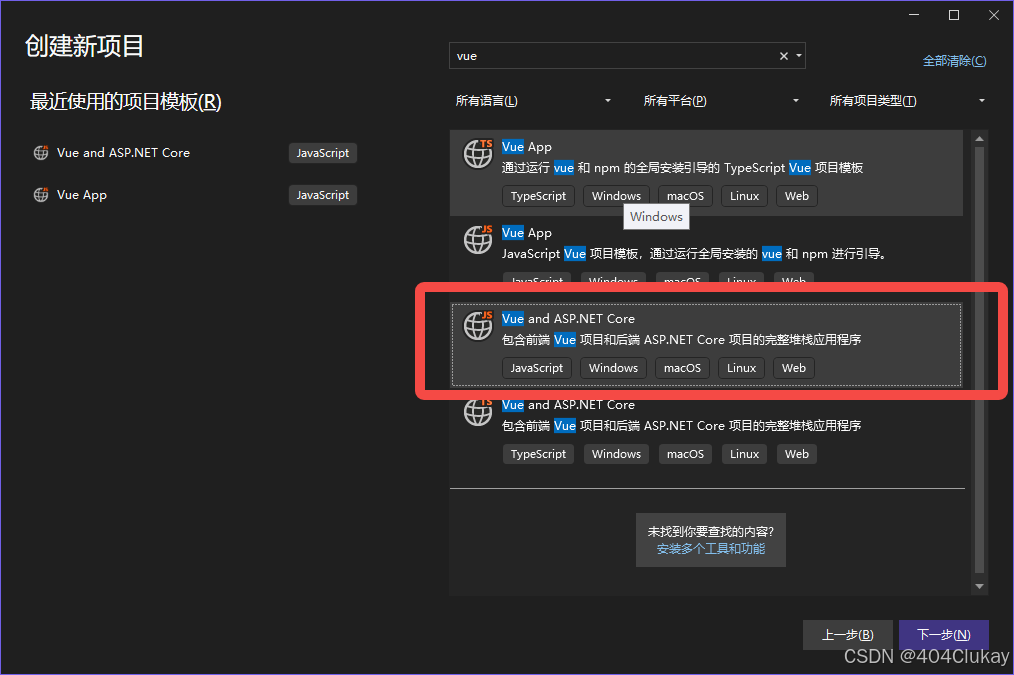
Task: Select recent template Vue App
Action: click(81, 195)
